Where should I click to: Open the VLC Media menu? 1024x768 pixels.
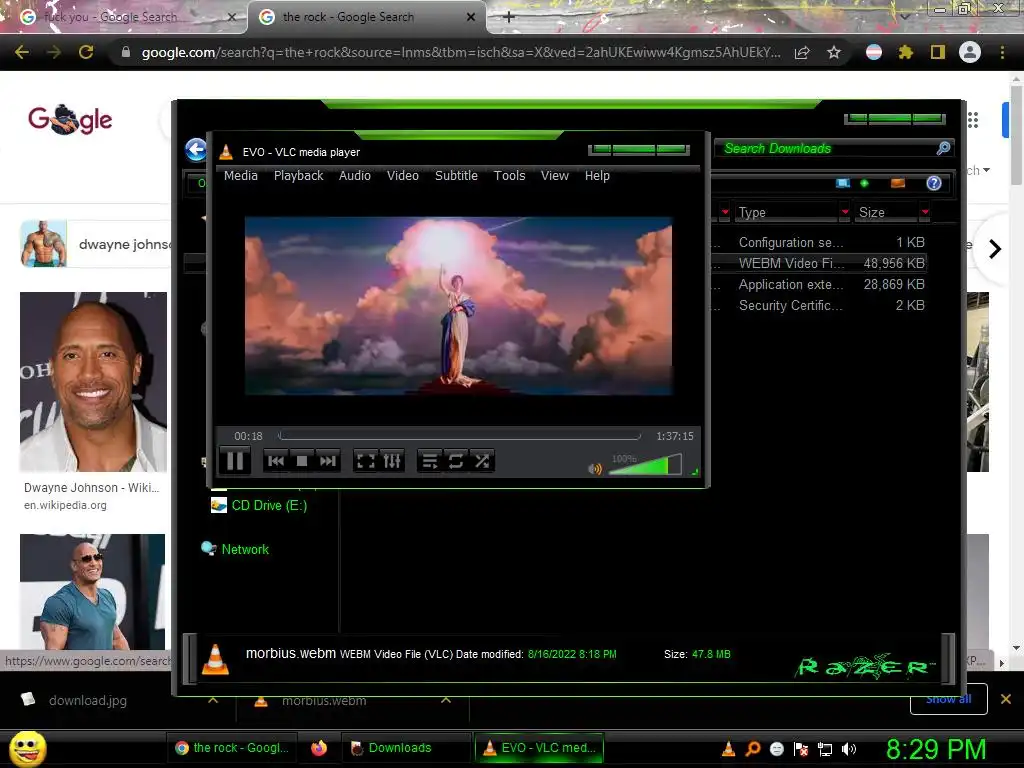pyautogui.click(x=240, y=176)
